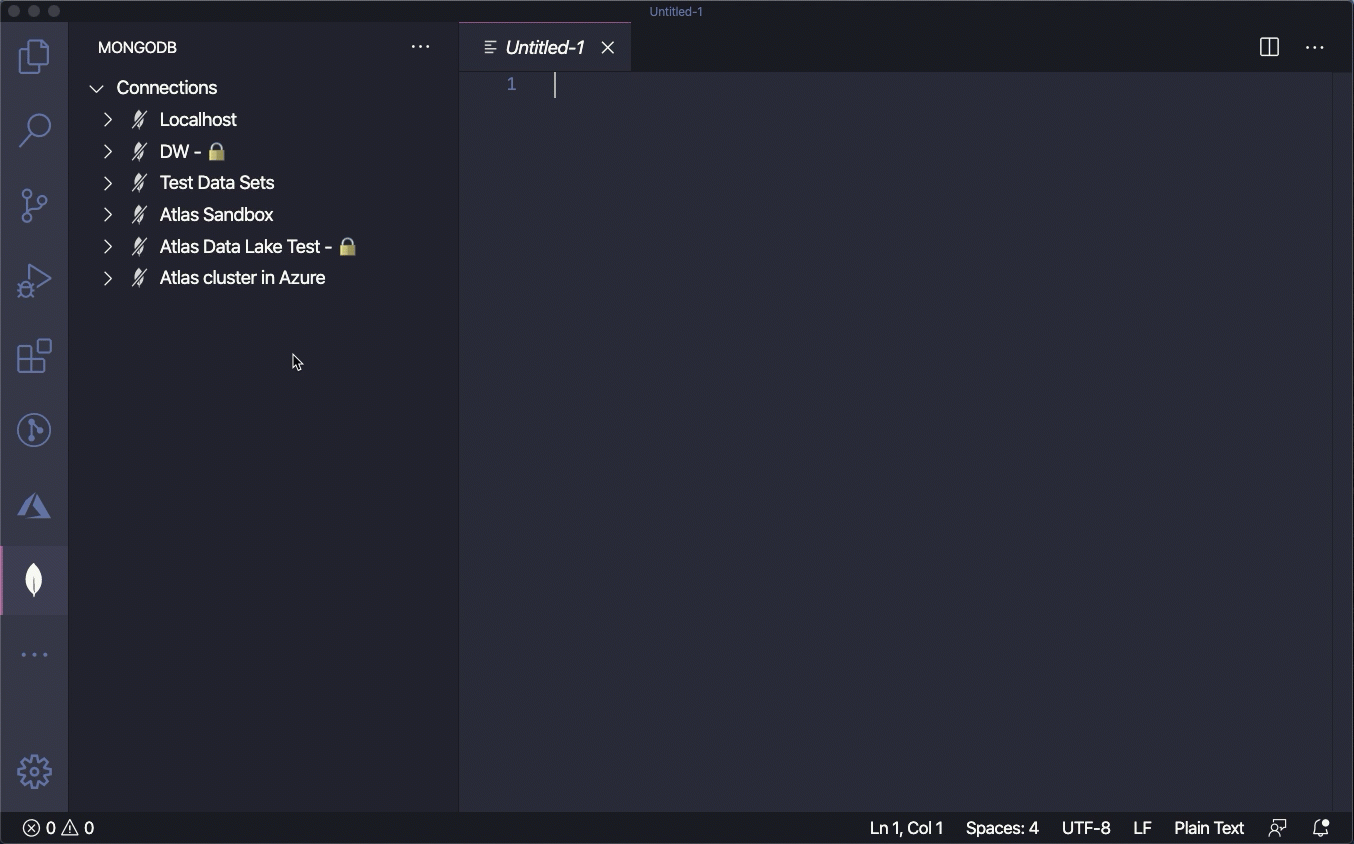Select the Test Data Sets connection
1354x844 pixels.
(x=217, y=183)
